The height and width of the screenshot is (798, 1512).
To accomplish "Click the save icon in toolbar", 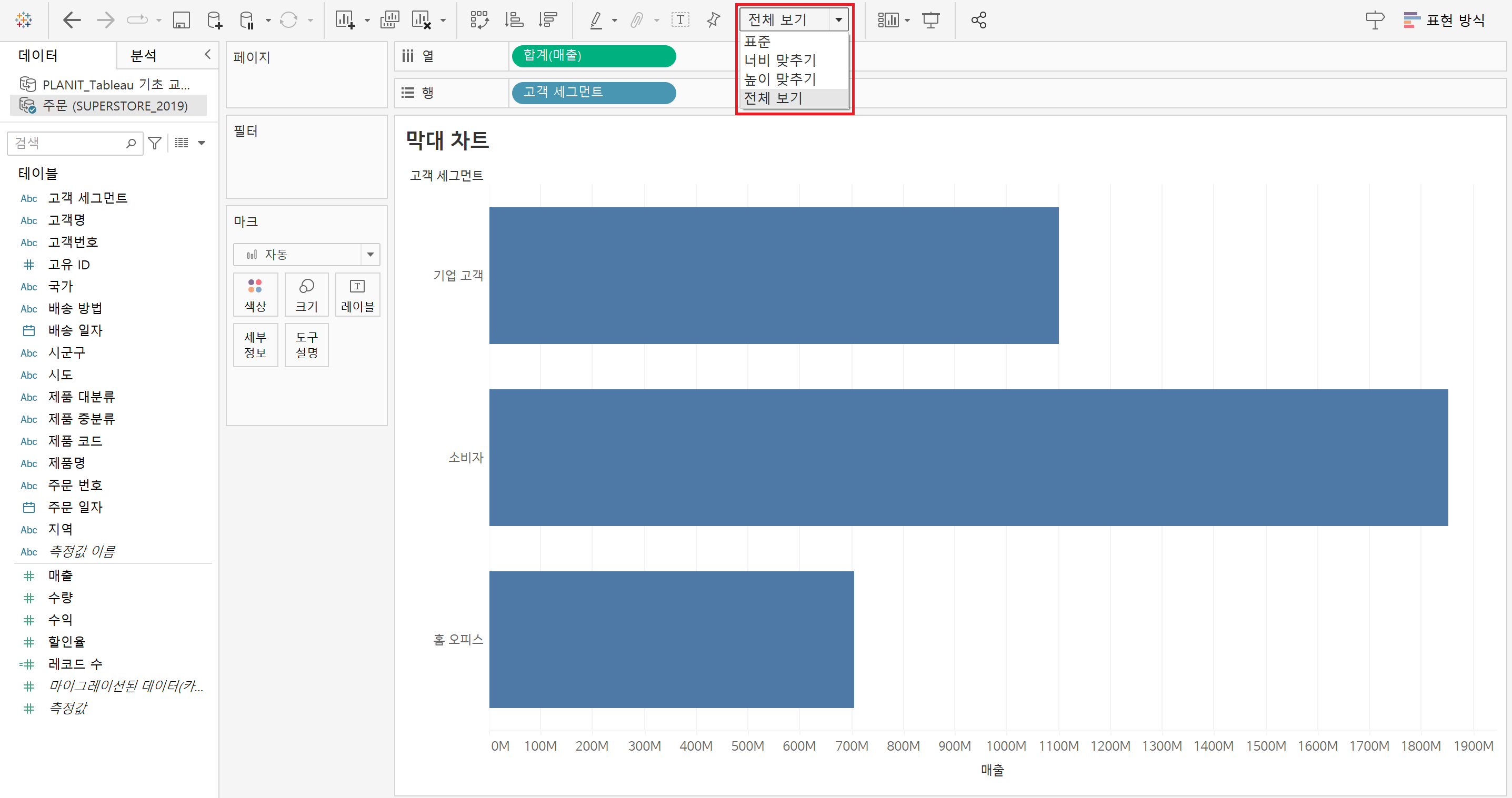I will pyautogui.click(x=181, y=21).
